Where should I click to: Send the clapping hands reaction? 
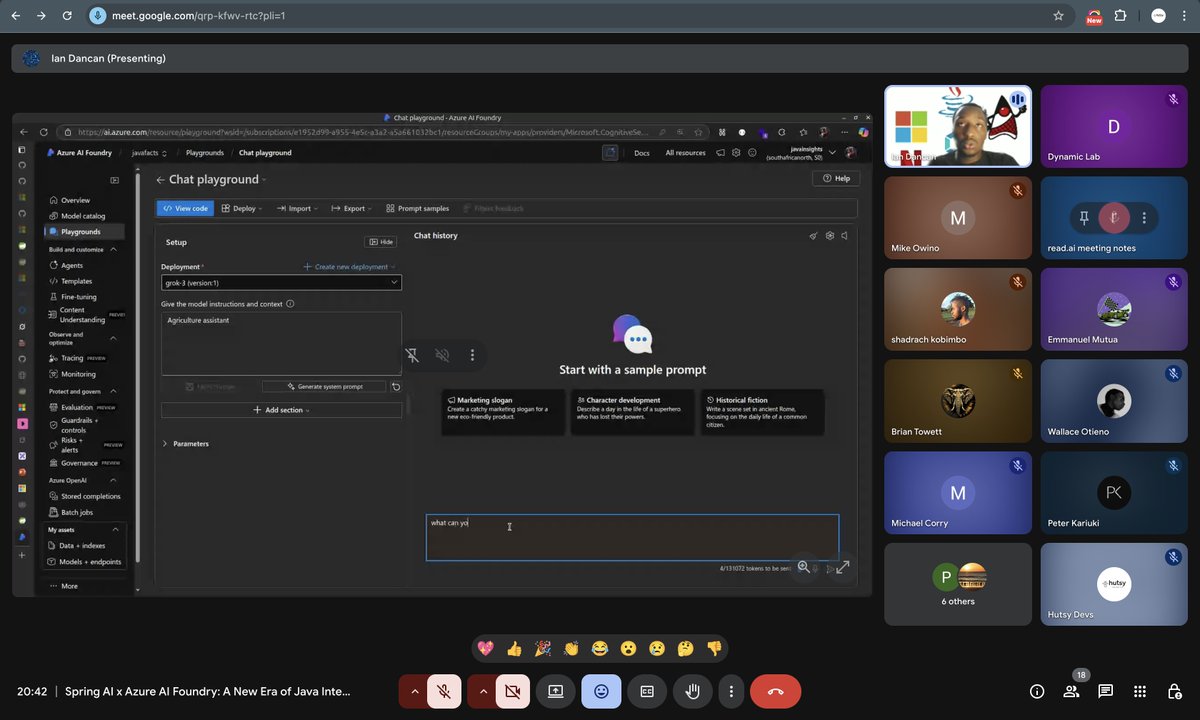(x=571, y=648)
